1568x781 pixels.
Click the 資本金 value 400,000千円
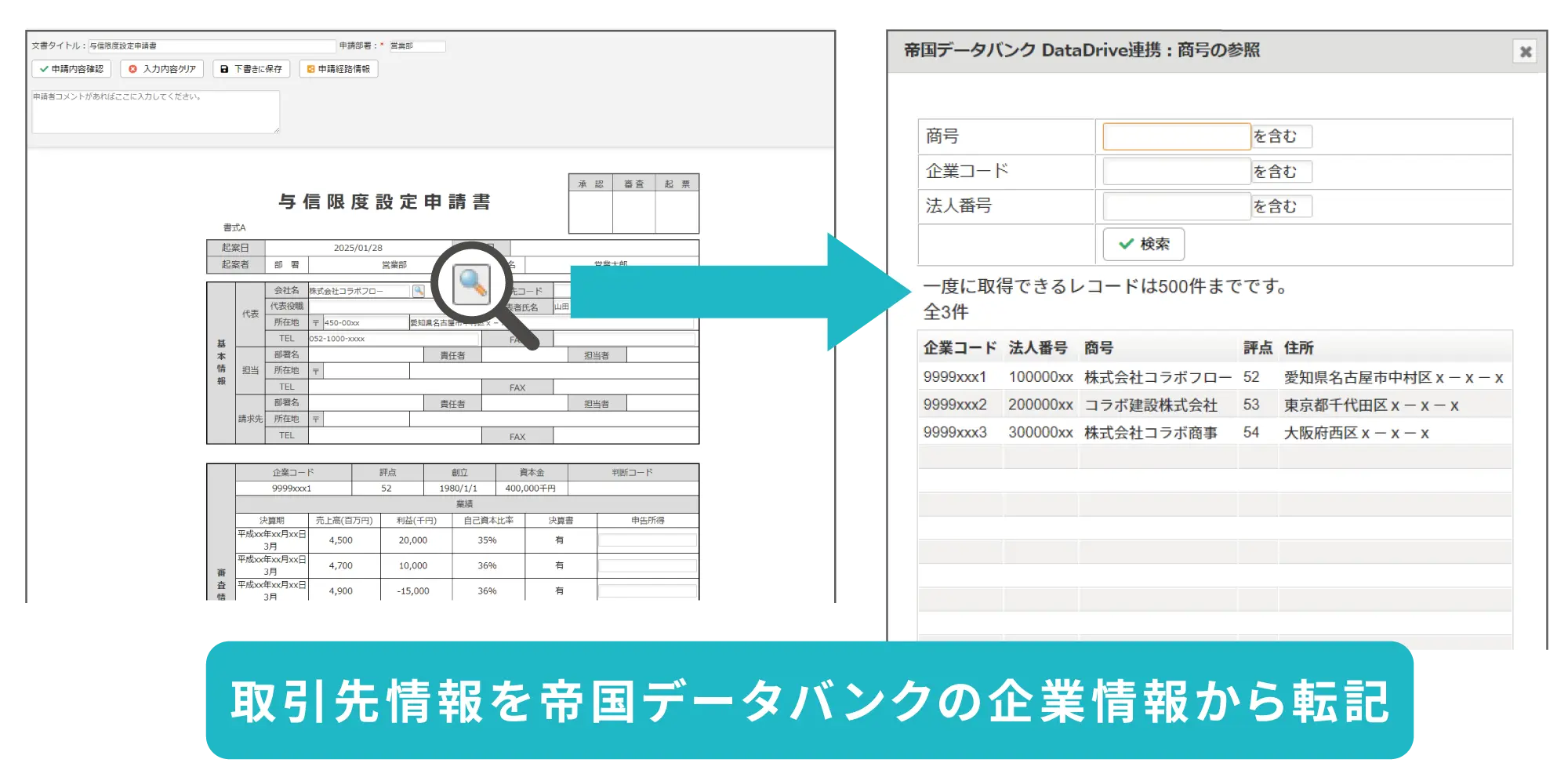[531, 488]
